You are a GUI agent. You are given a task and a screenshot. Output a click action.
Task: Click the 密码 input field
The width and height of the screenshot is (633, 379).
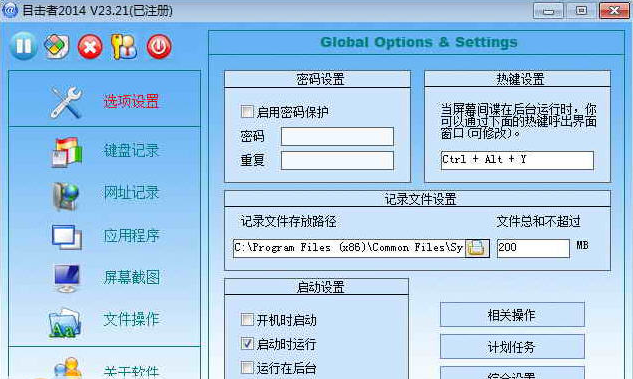point(337,136)
